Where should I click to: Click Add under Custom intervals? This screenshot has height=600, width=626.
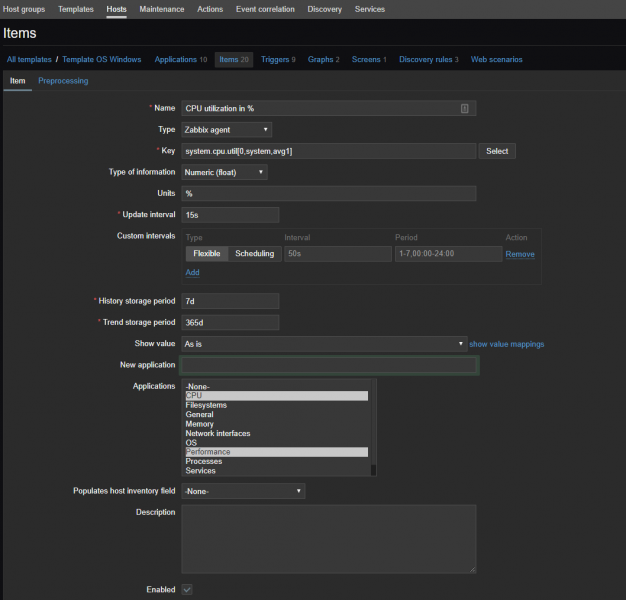pos(192,272)
